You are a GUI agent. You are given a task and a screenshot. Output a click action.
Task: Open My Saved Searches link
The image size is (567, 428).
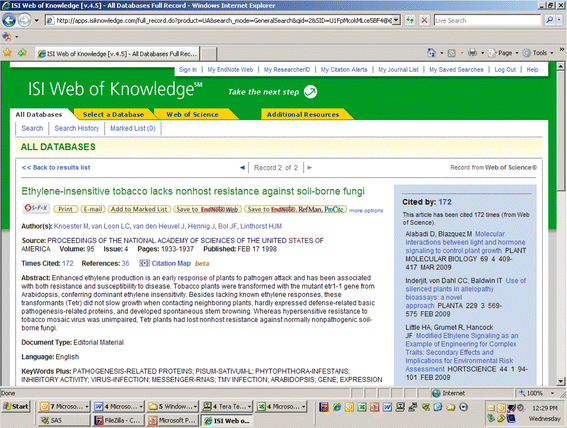coord(456,69)
